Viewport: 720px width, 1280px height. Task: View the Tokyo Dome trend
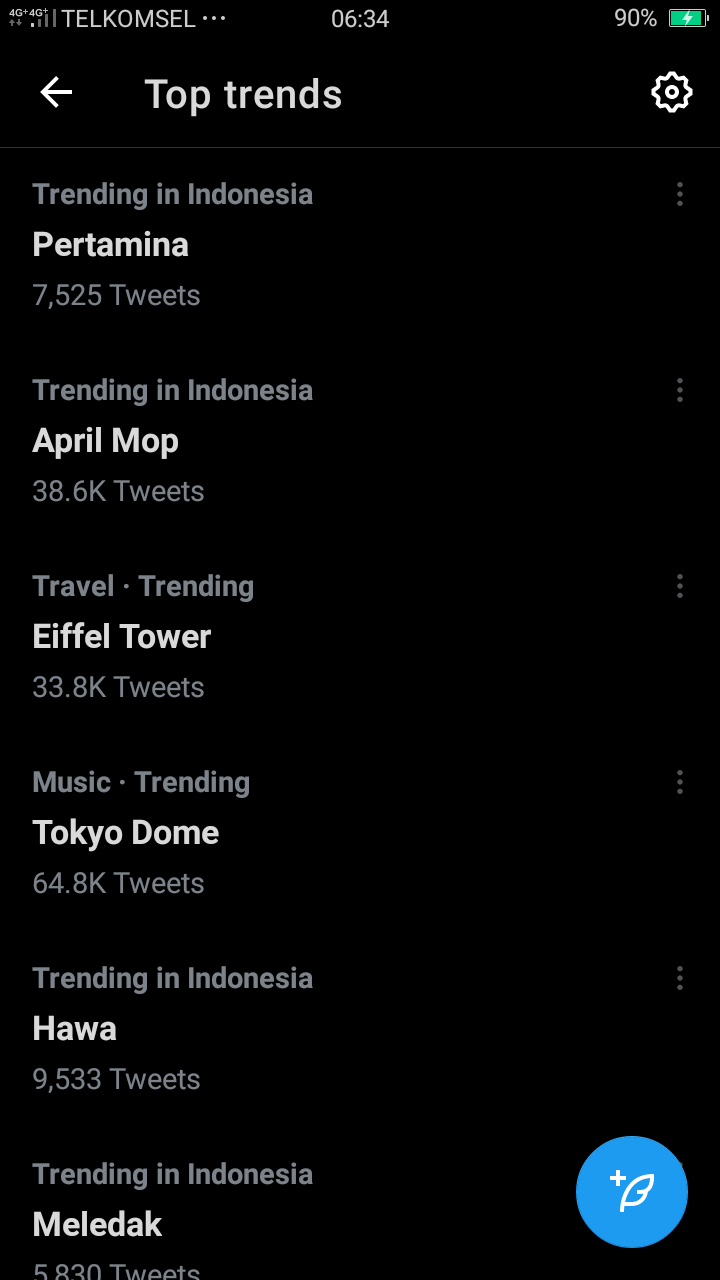point(126,833)
